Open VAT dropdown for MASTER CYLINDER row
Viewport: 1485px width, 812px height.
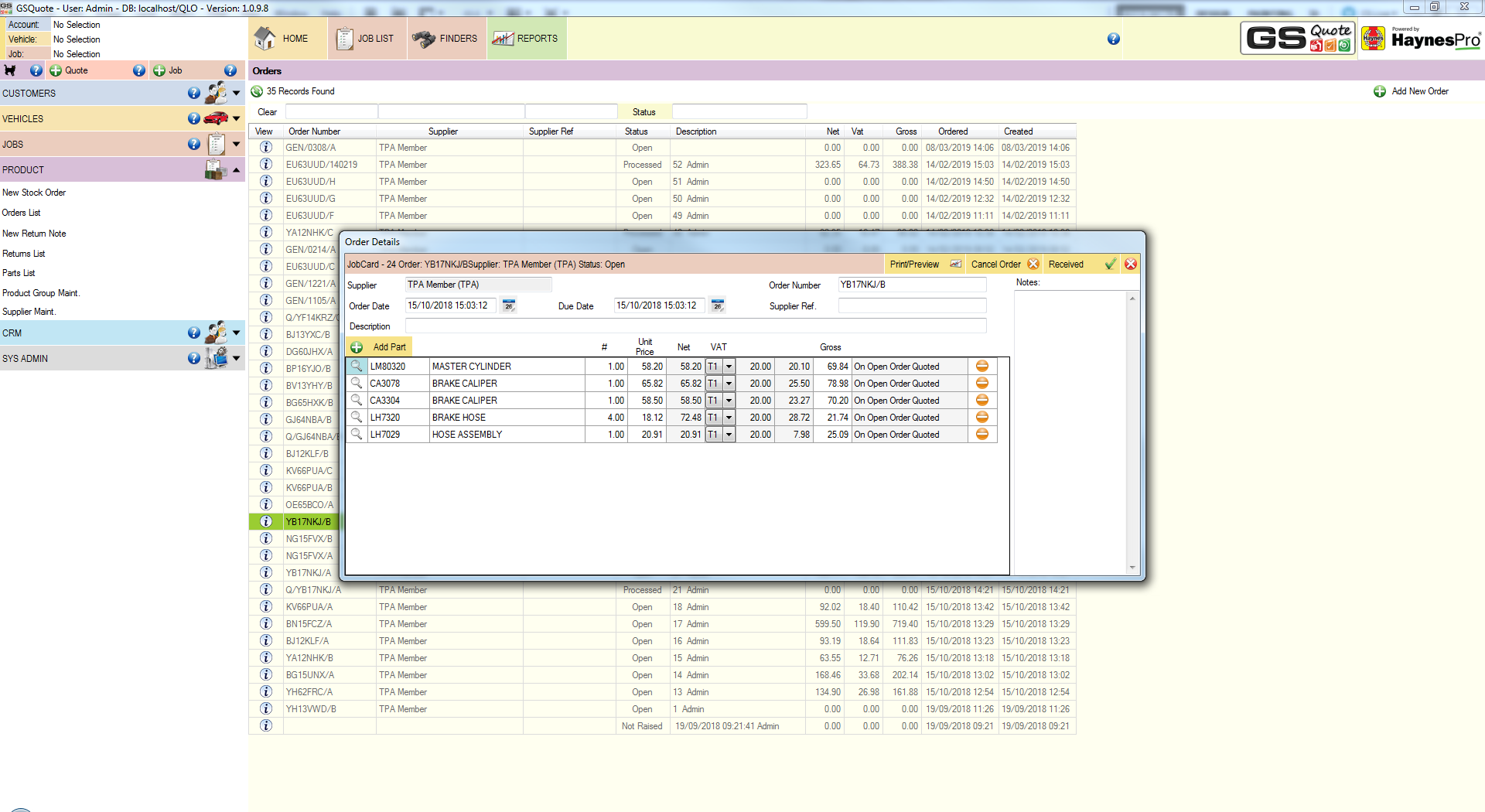729,367
